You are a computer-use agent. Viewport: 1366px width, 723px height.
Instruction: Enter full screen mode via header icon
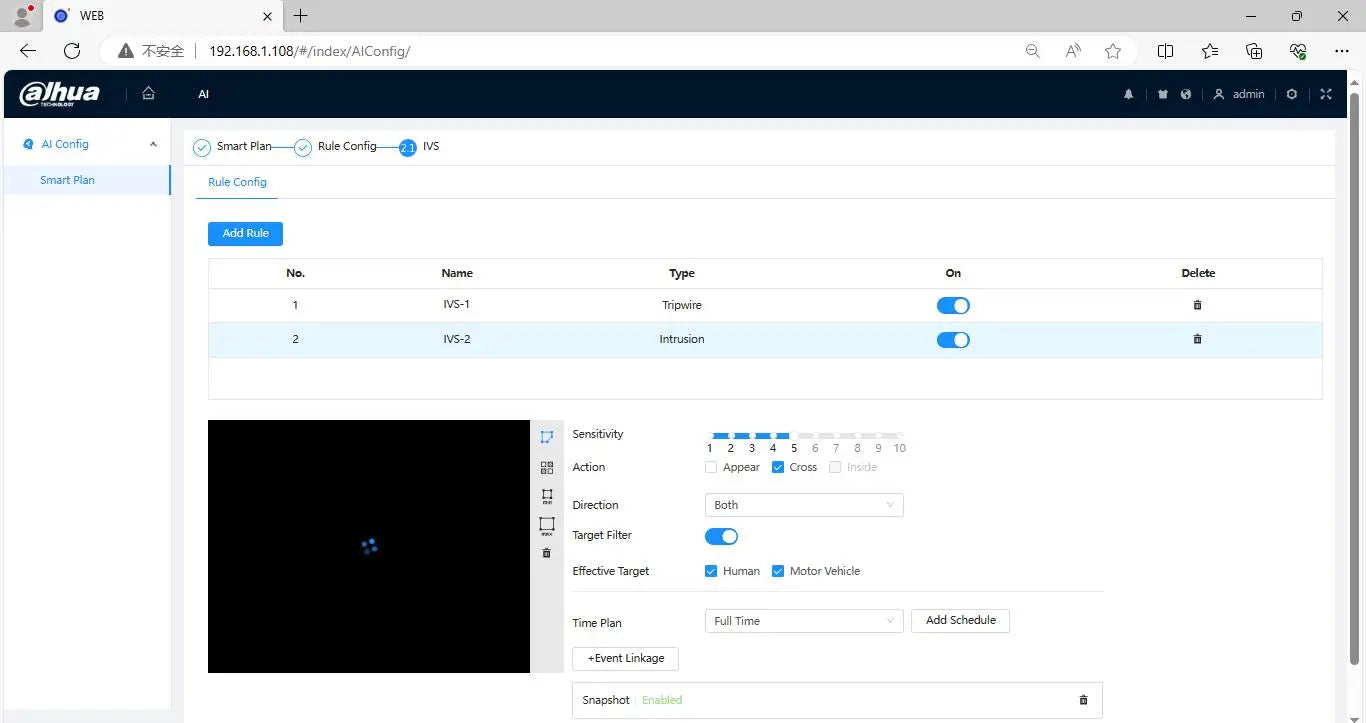1326,94
